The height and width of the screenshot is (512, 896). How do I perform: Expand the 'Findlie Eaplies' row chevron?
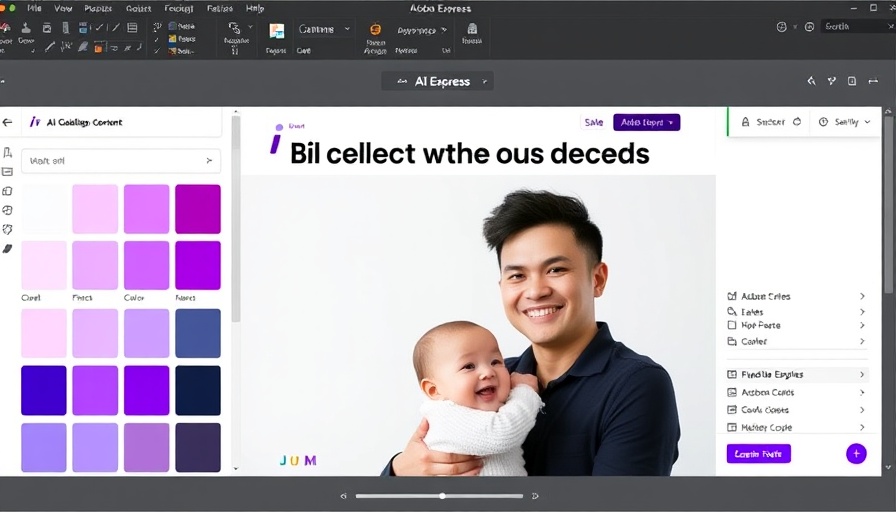point(862,374)
